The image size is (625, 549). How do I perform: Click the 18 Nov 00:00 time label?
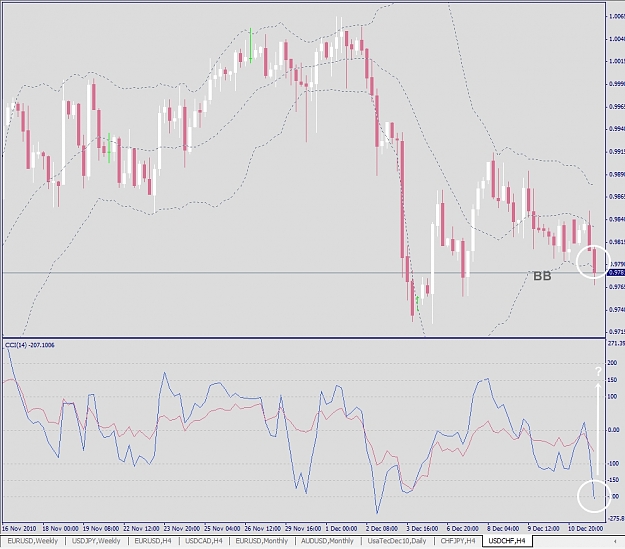pos(60,528)
